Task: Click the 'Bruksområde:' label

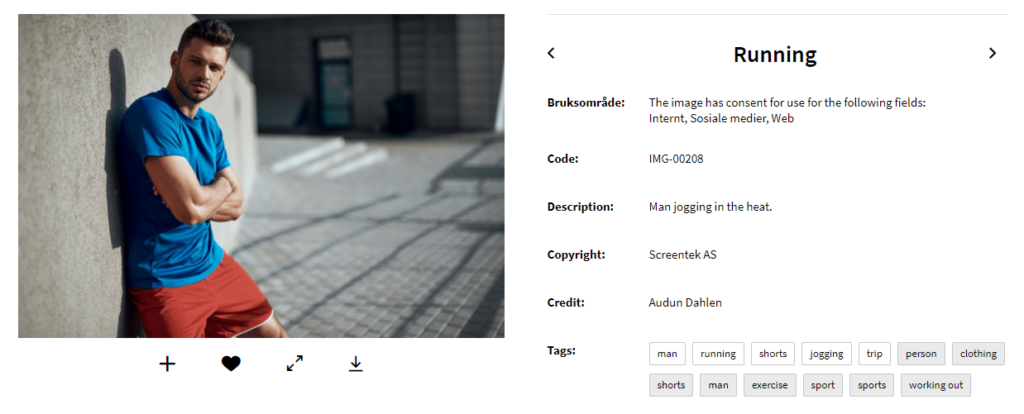Action: click(x=586, y=103)
